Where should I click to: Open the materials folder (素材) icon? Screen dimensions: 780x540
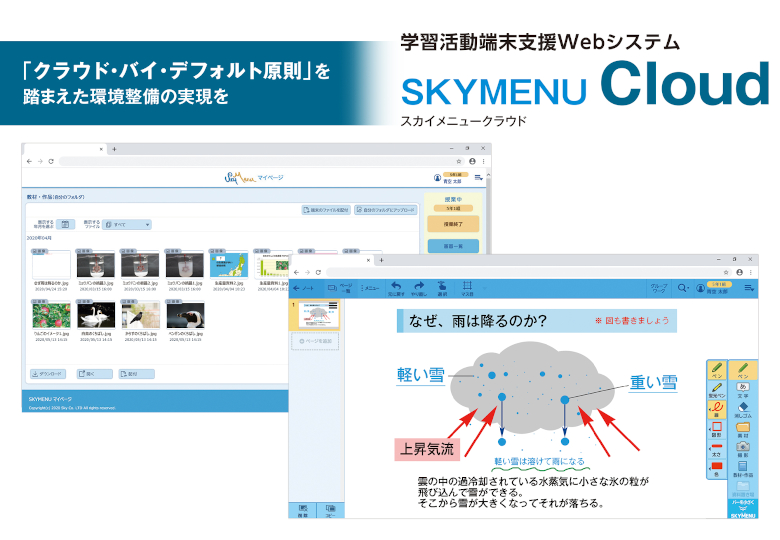743,430
